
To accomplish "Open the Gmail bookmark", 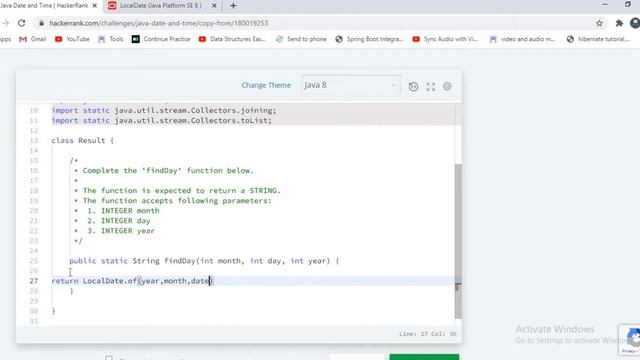I will coord(33,39).
